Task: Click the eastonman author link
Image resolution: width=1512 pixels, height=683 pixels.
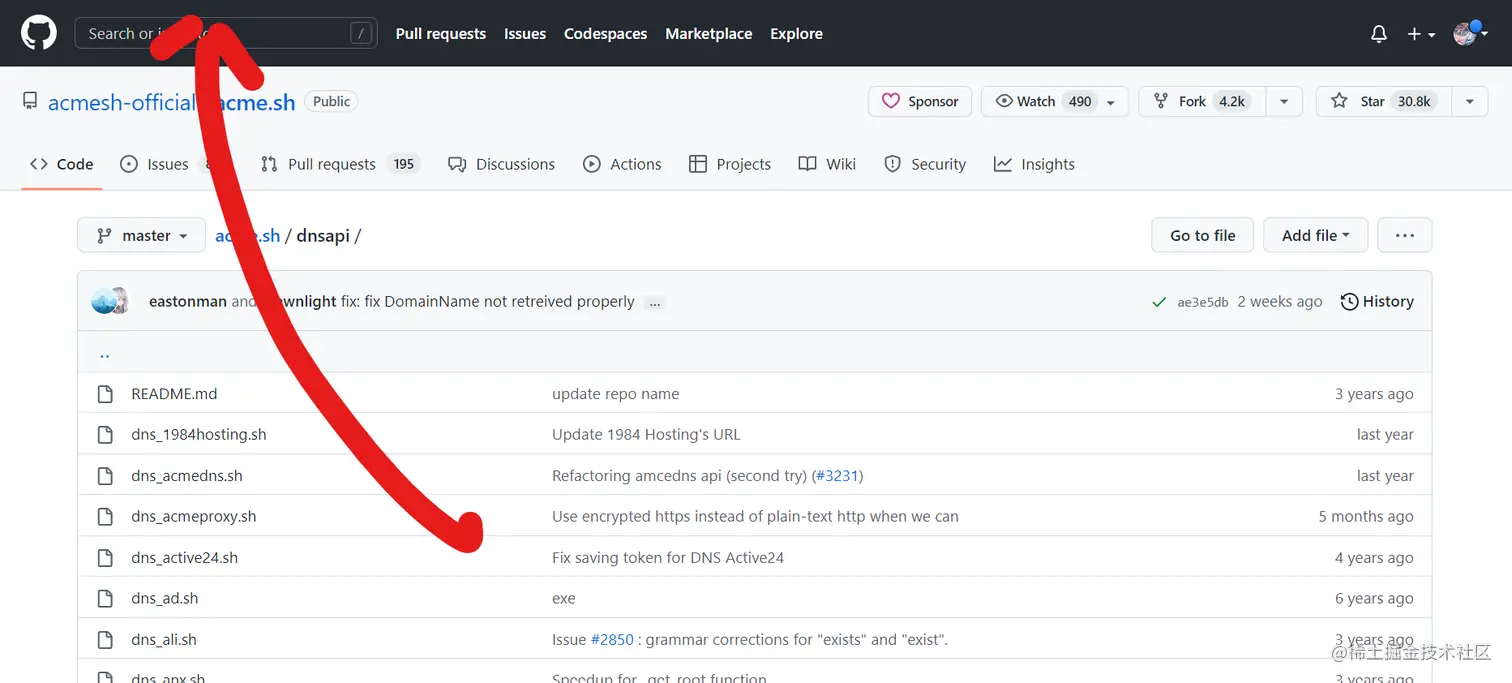Action: click(188, 301)
